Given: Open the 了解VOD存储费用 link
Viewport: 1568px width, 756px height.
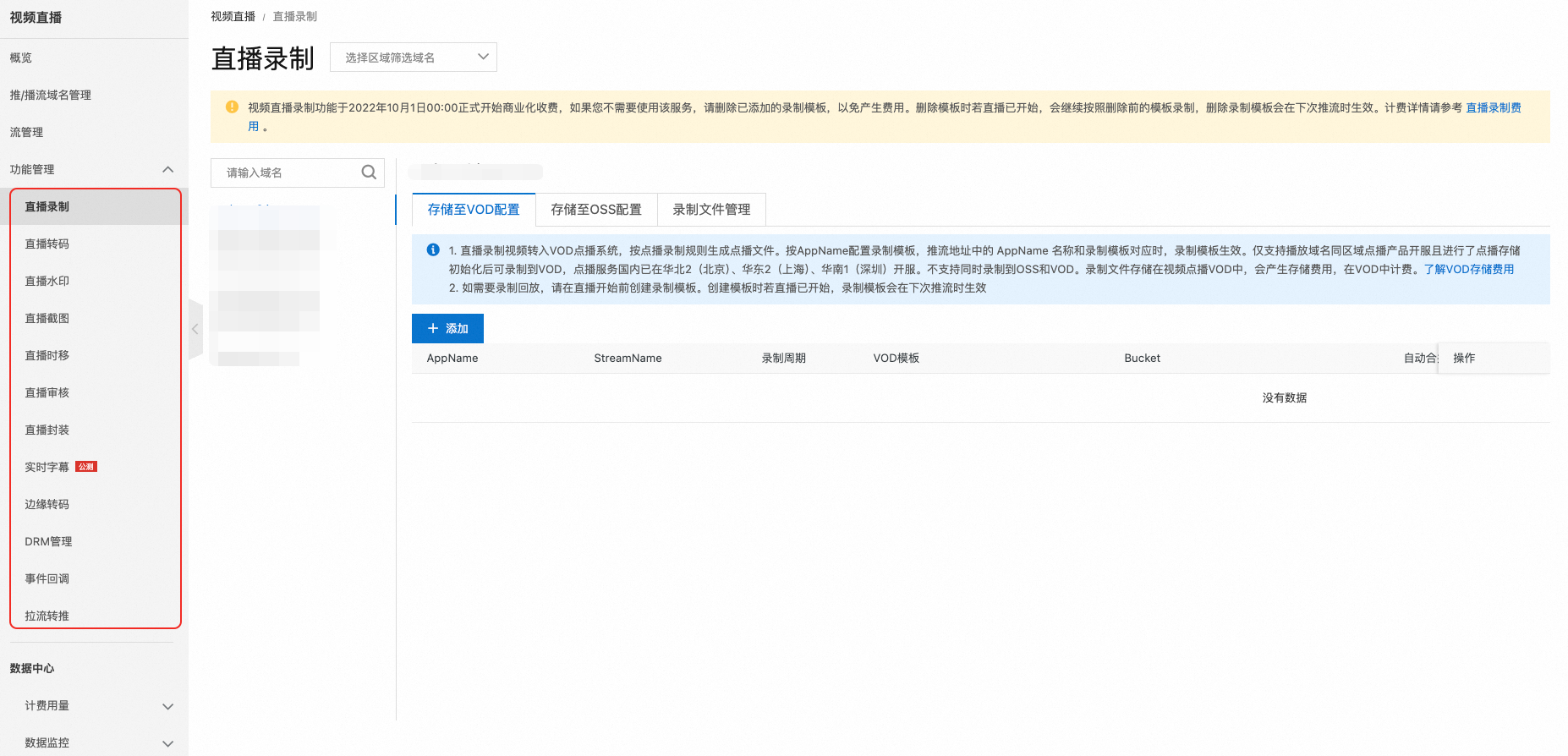Looking at the screenshot, I should point(1469,269).
